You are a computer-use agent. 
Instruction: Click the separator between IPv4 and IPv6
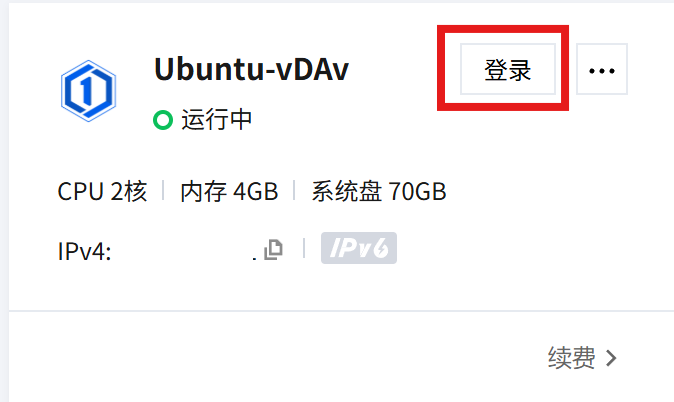tap(304, 249)
